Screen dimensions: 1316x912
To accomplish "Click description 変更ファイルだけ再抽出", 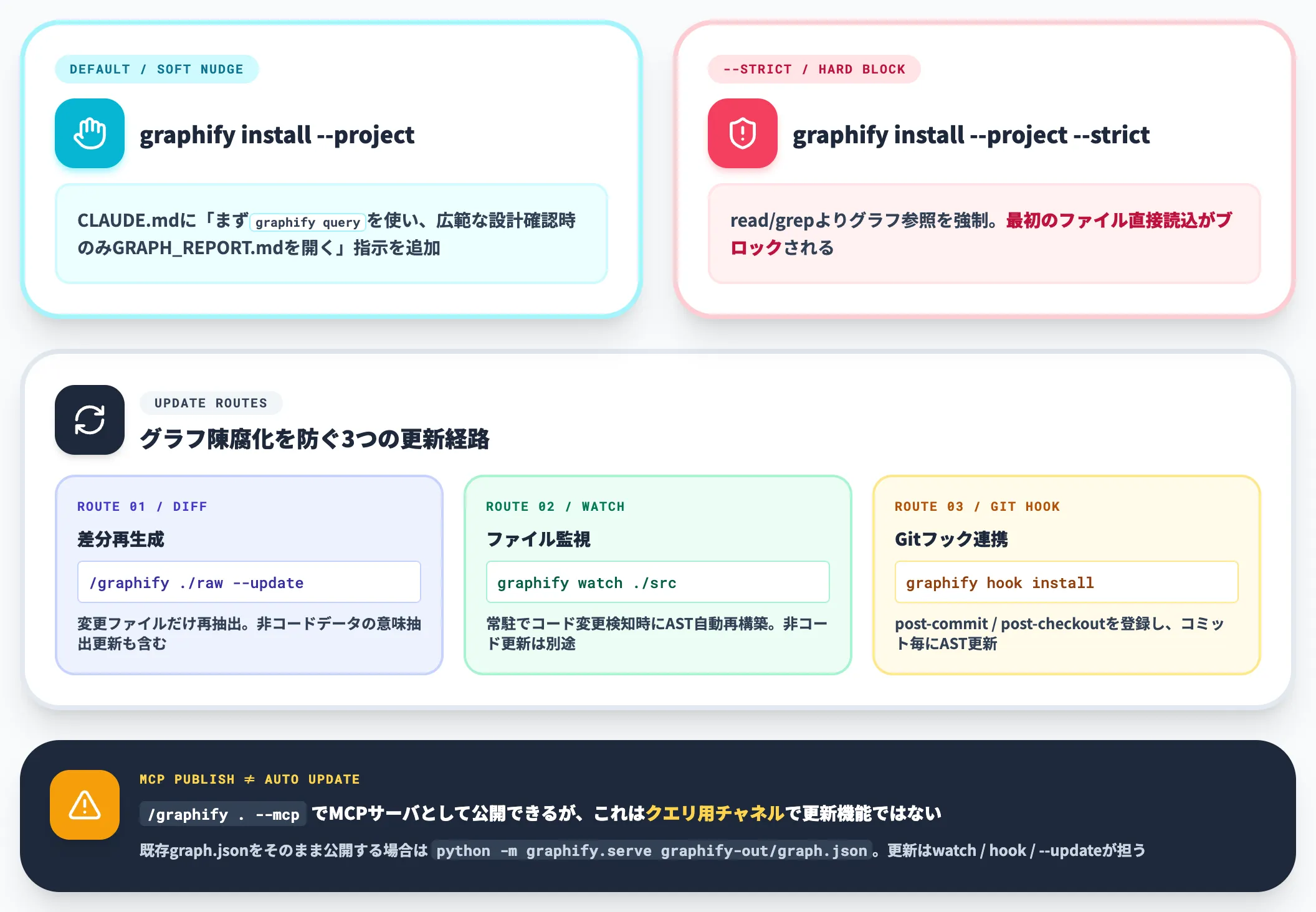I will [x=249, y=633].
